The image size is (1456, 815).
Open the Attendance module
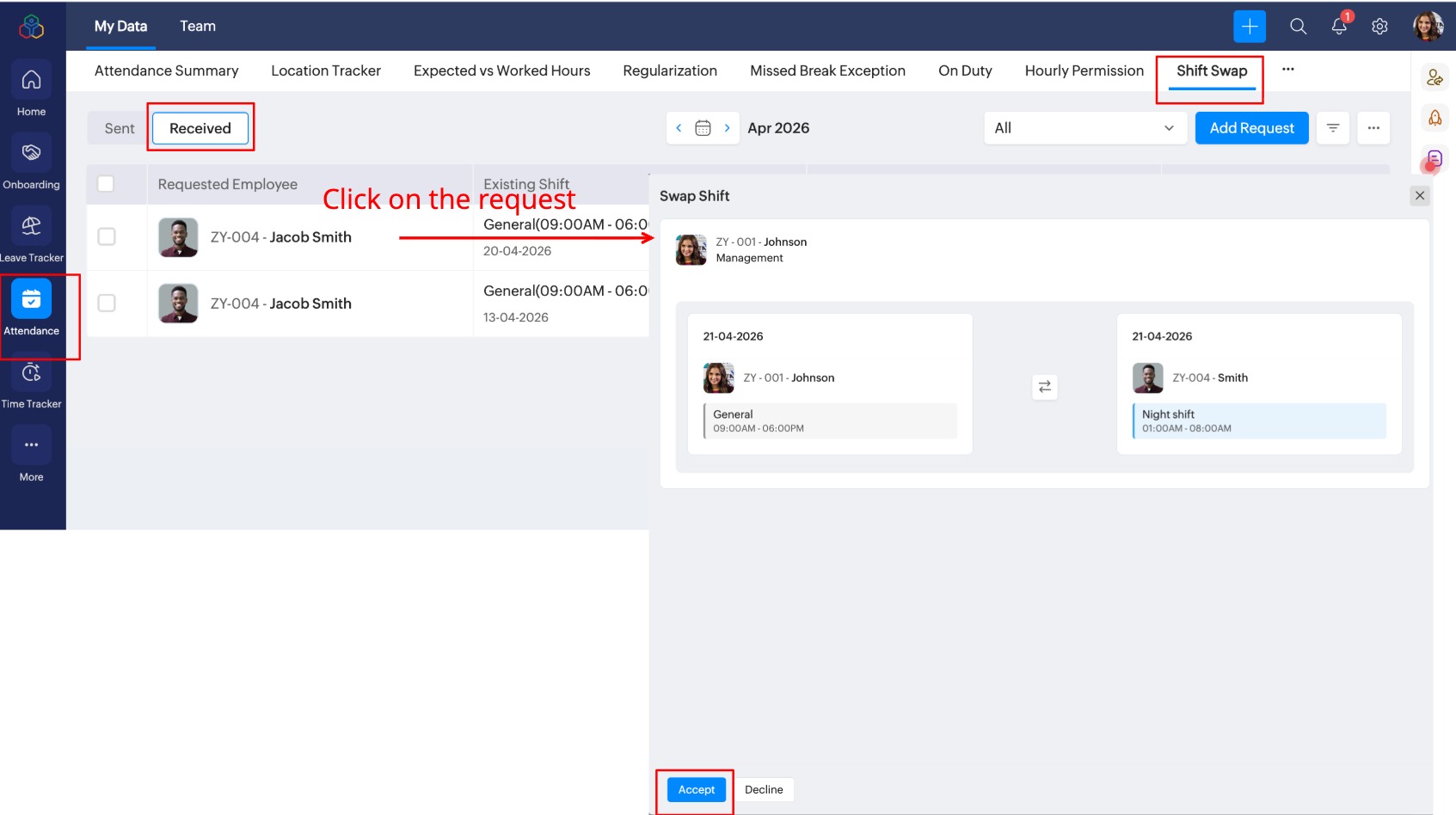pos(31,309)
